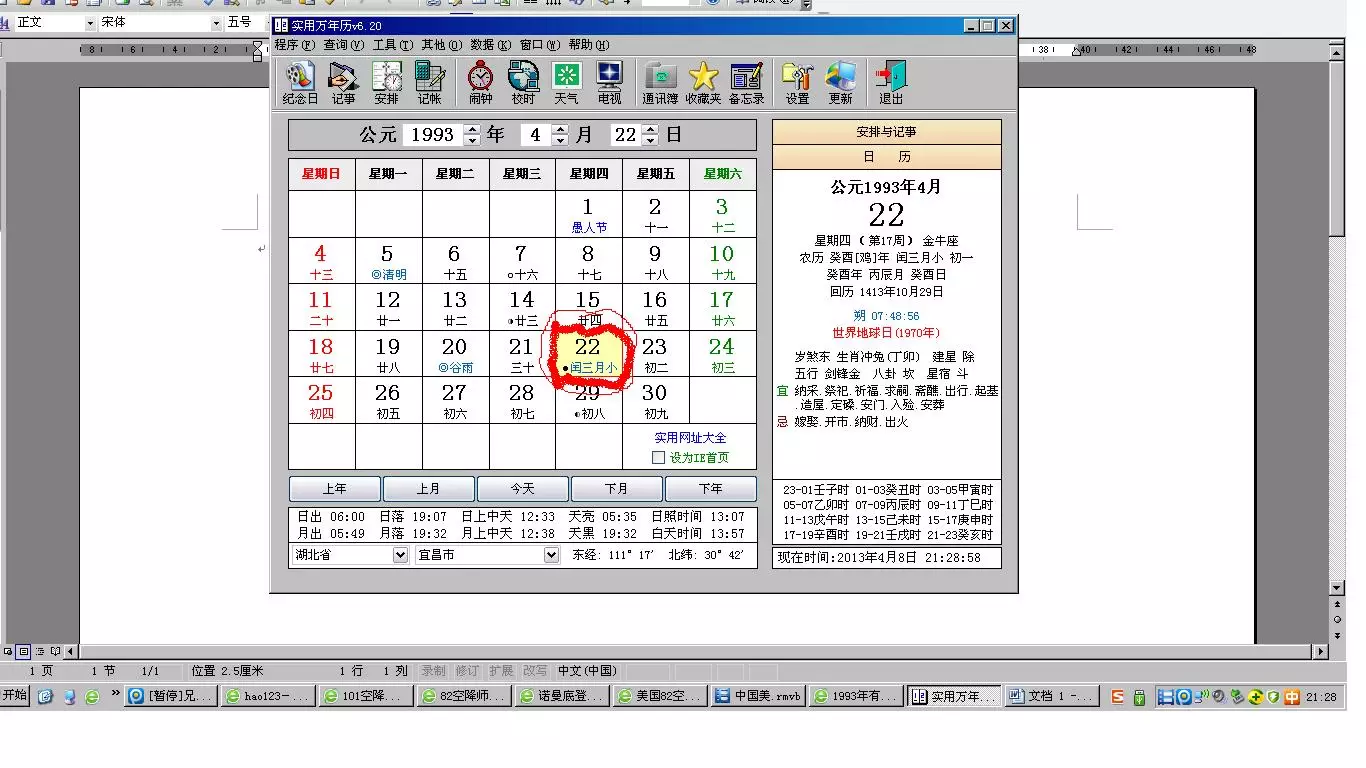Expand the 湖北省 province dropdown
Screen dimensions: 1366x768
point(400,555)
